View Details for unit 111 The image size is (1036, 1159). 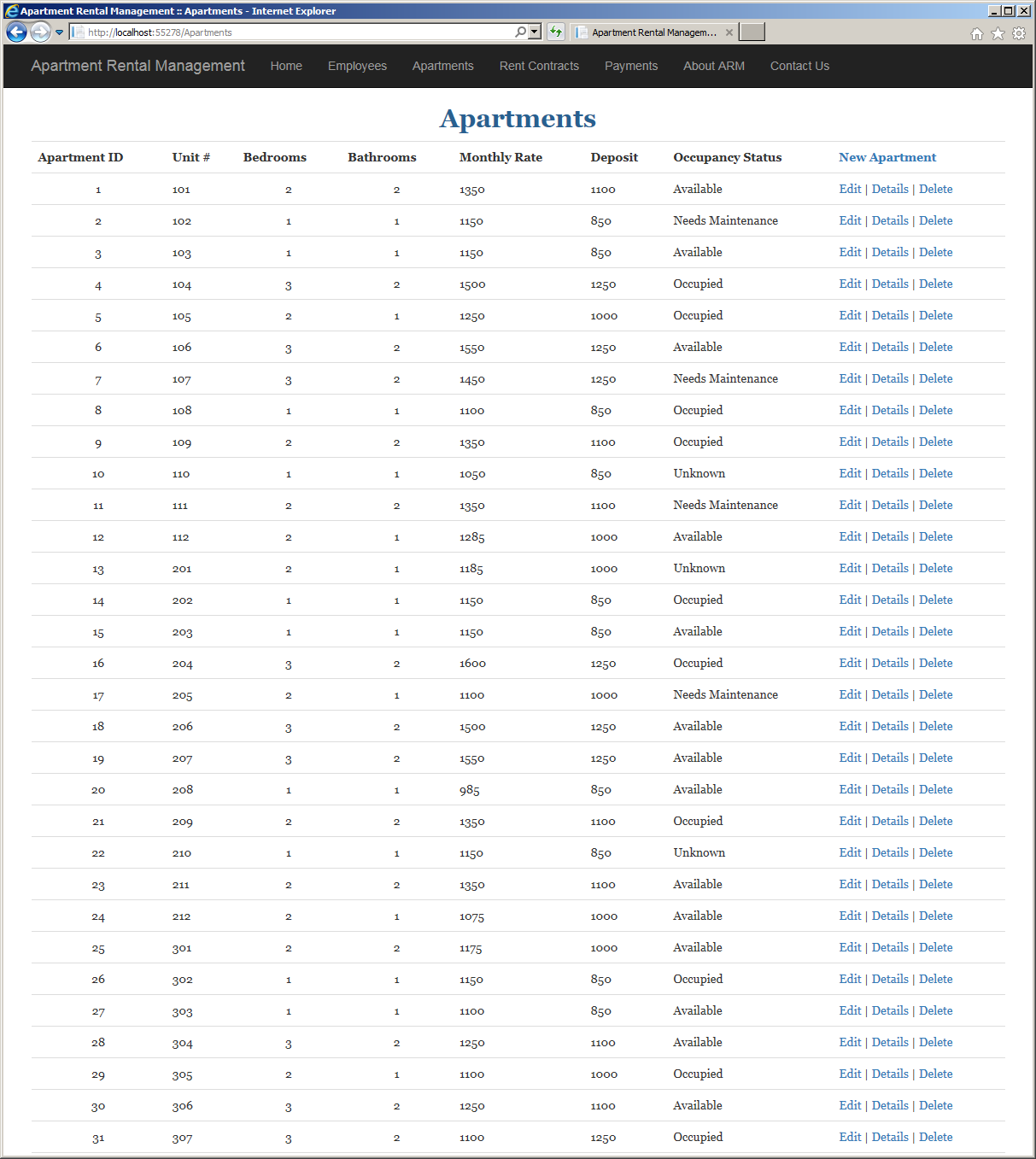click(x=890, y=505)
